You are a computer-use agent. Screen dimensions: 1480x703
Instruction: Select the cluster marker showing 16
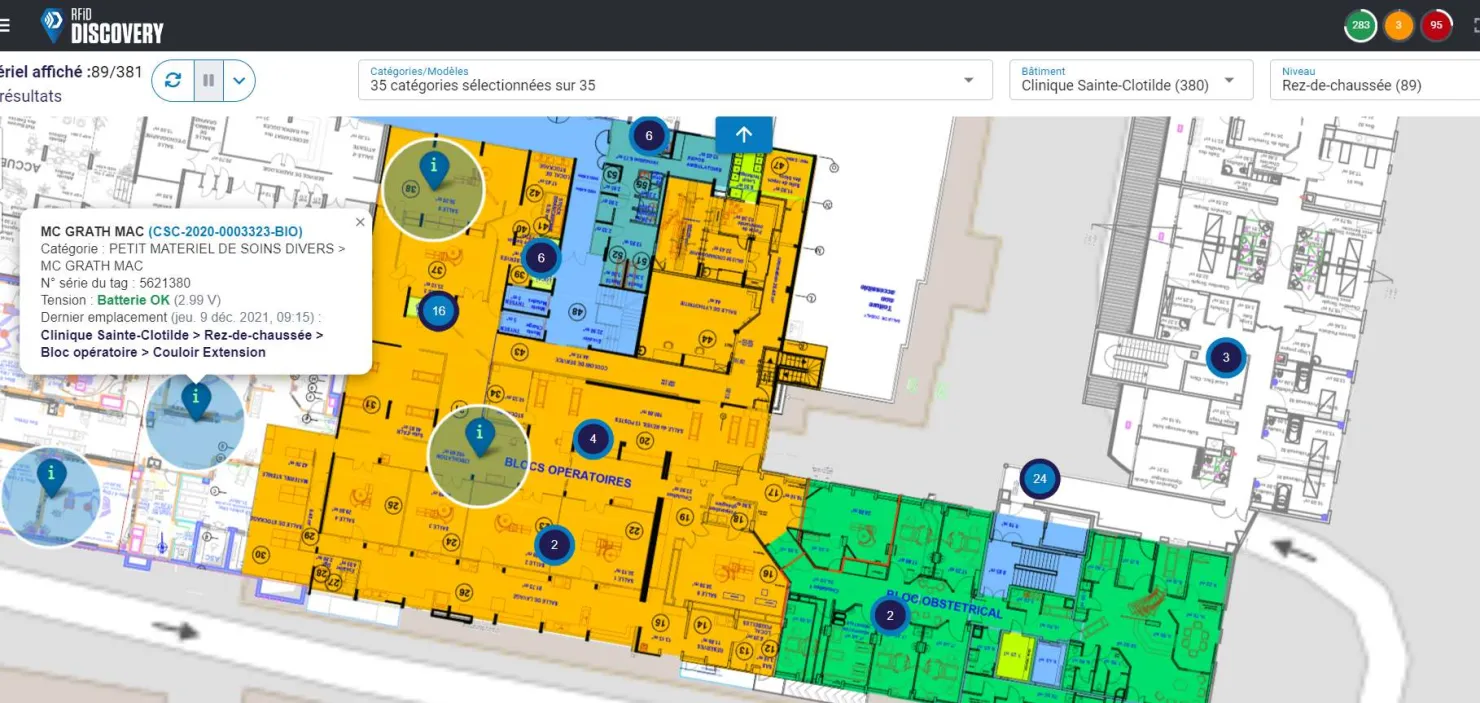coord(438,311)
